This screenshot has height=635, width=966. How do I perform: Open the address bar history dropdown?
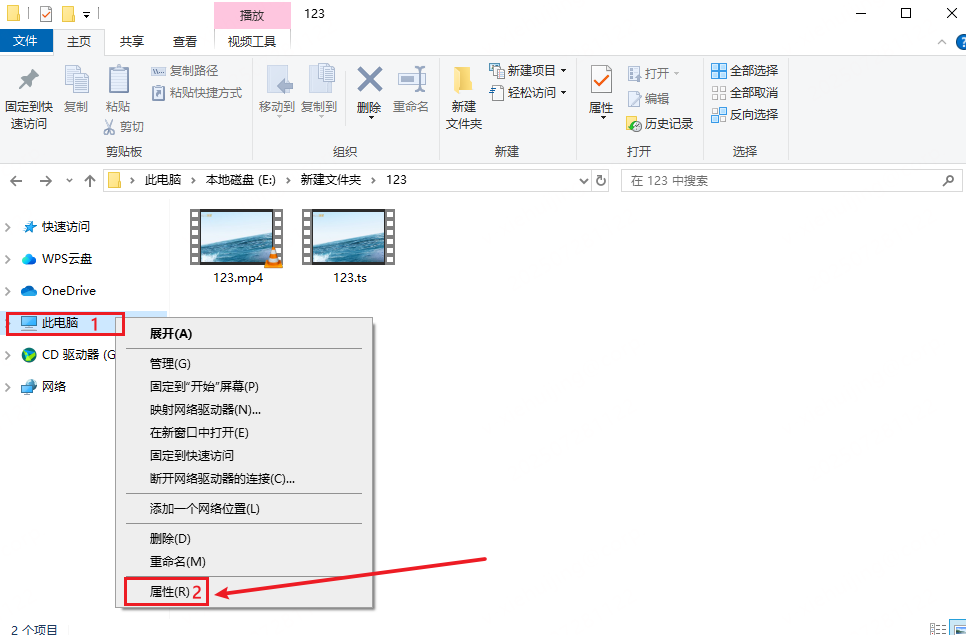tap(584, 181)
